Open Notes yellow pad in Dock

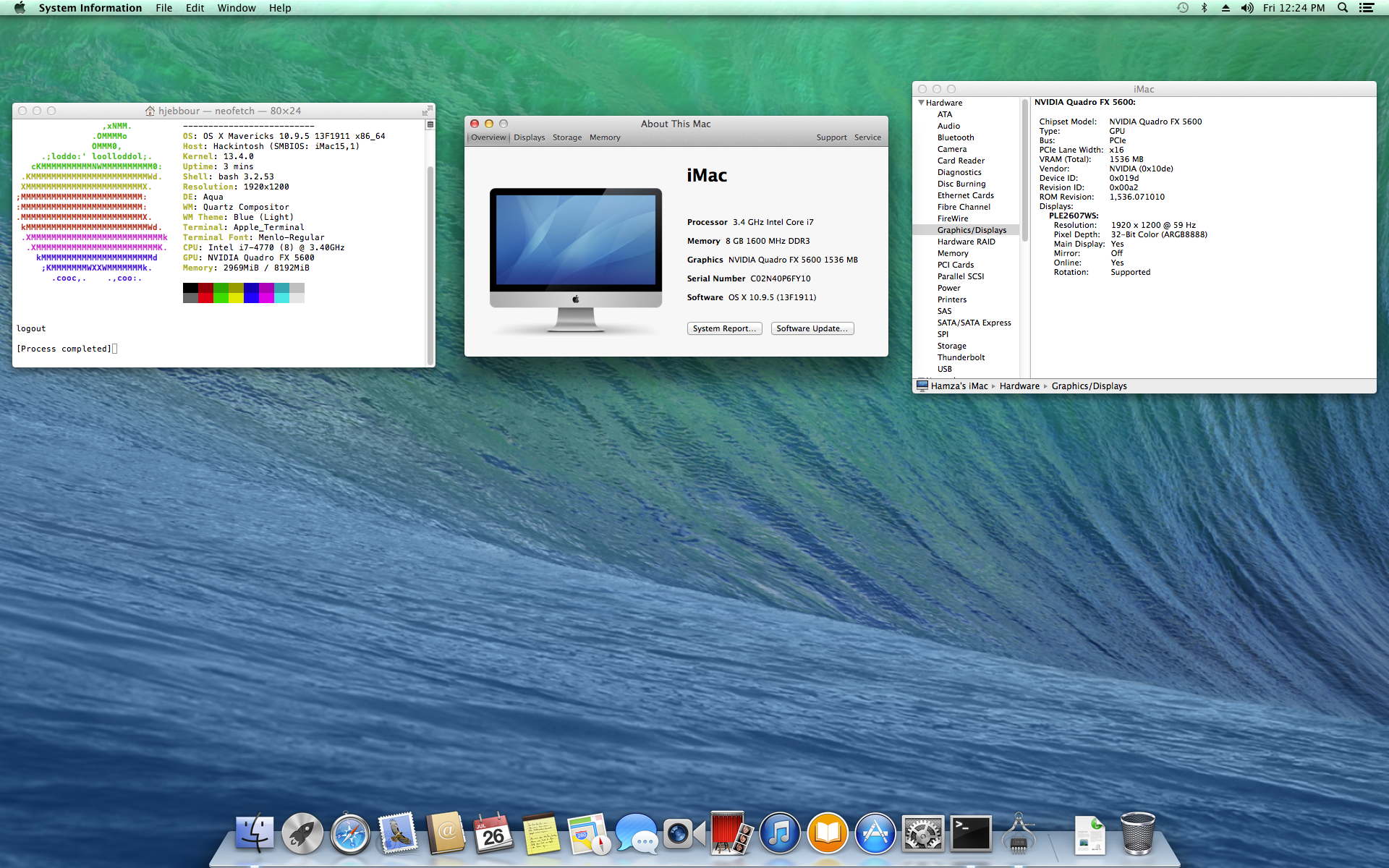coord(541,833)
